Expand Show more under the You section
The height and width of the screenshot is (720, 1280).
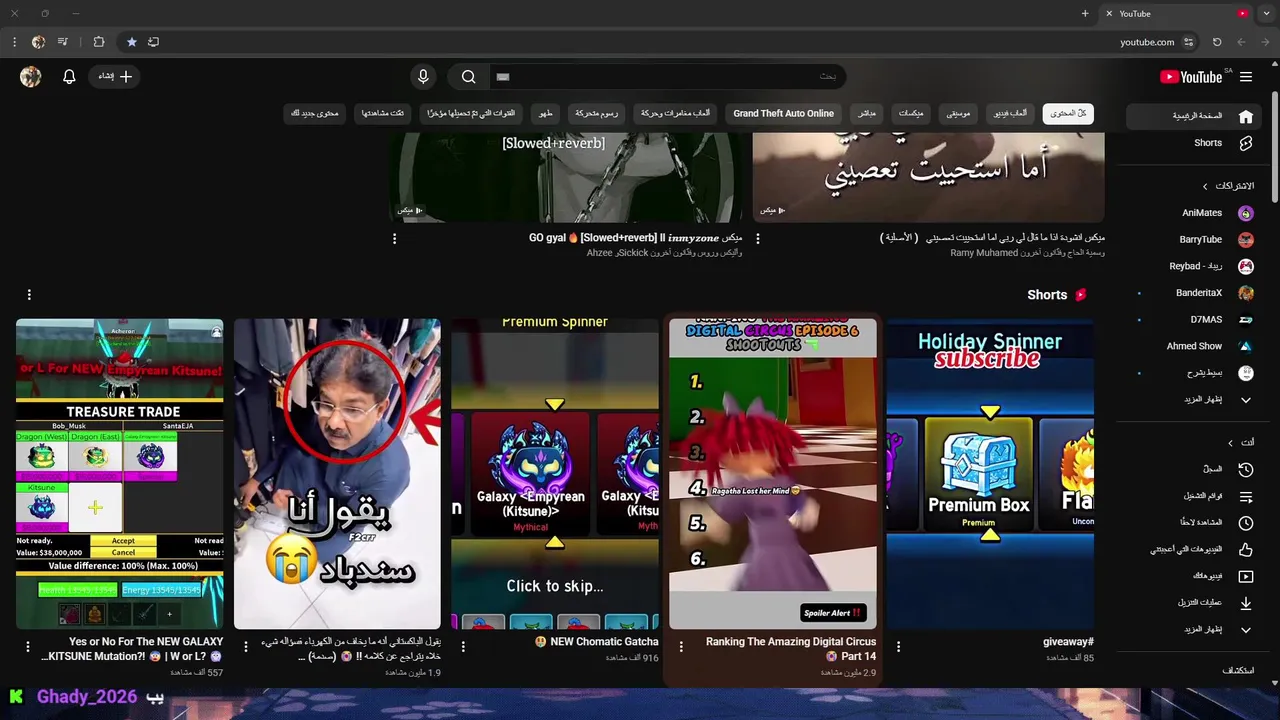pos(1195,630)
